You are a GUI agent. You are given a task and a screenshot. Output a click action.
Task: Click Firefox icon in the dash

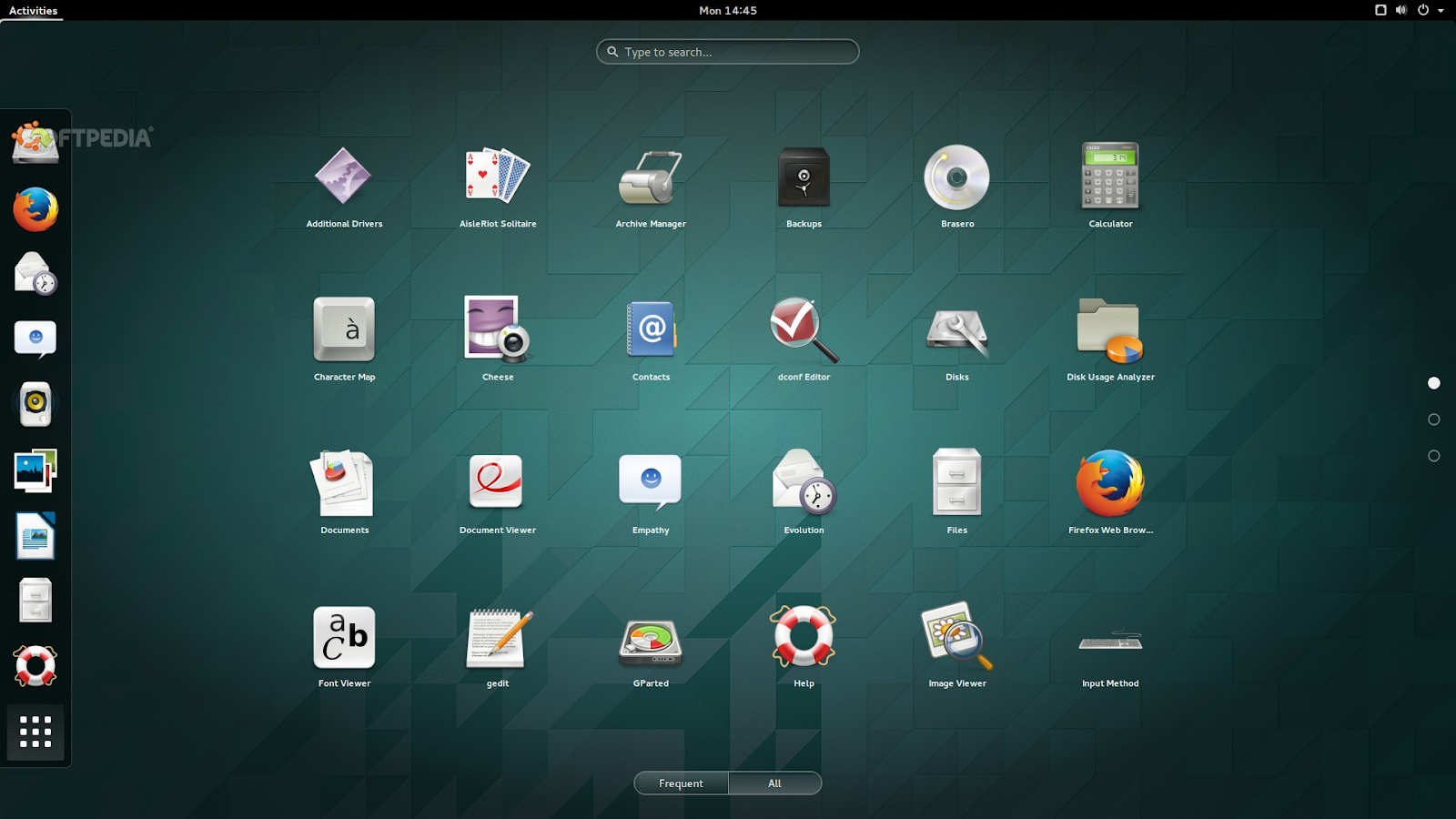35,209
